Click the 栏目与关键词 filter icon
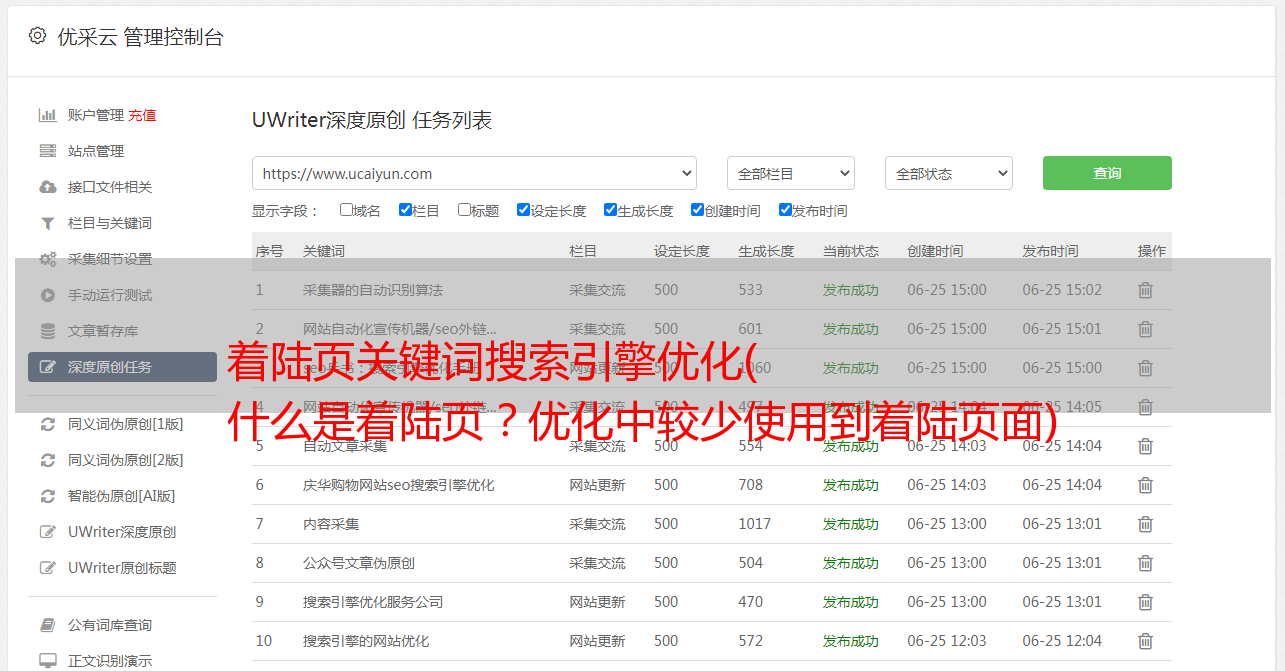Viewport: 1285px width, 671px height. pyautogui.click(x=47, y=223)
